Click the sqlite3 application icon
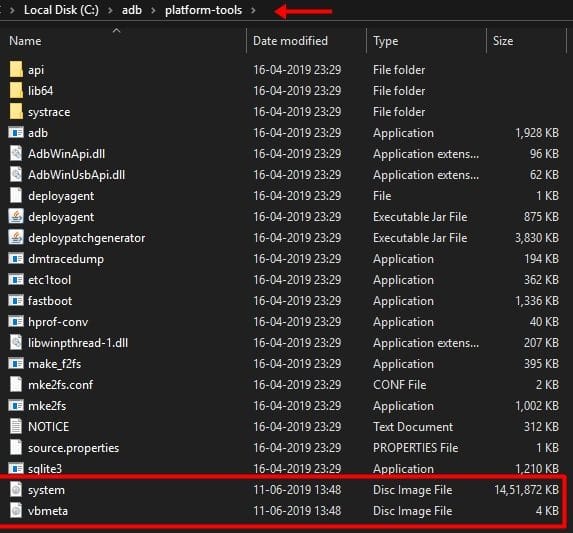This screenshot has width=573, height=533. 16,468
